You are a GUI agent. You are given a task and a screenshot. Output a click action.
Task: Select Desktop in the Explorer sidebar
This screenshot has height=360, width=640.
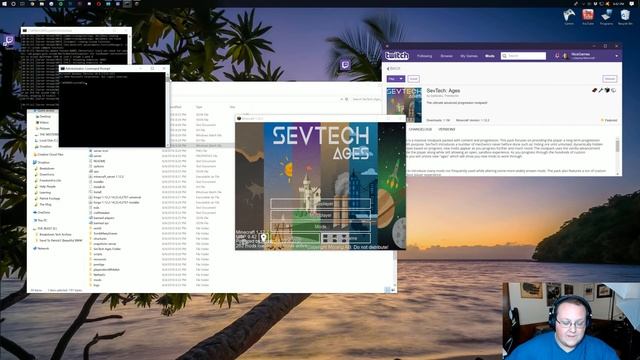coord(45,116)
